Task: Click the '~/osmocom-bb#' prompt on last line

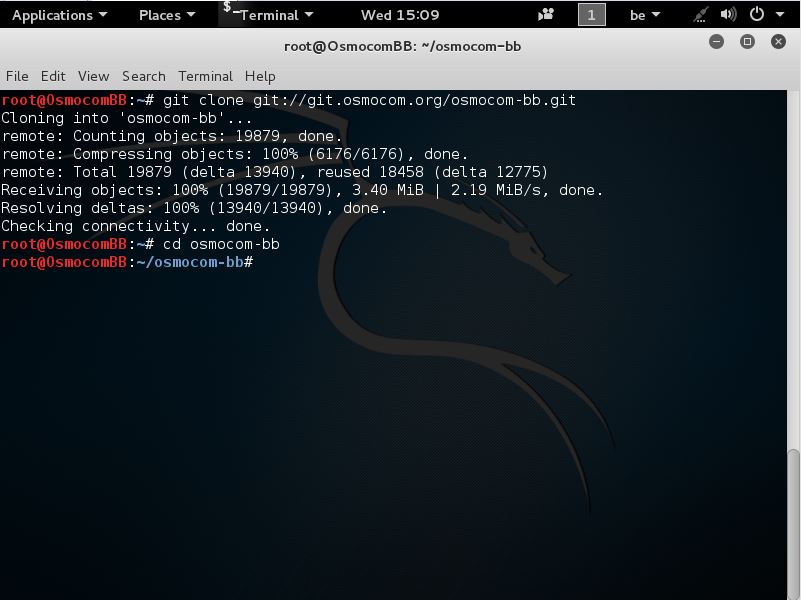Action: (195, 262)
